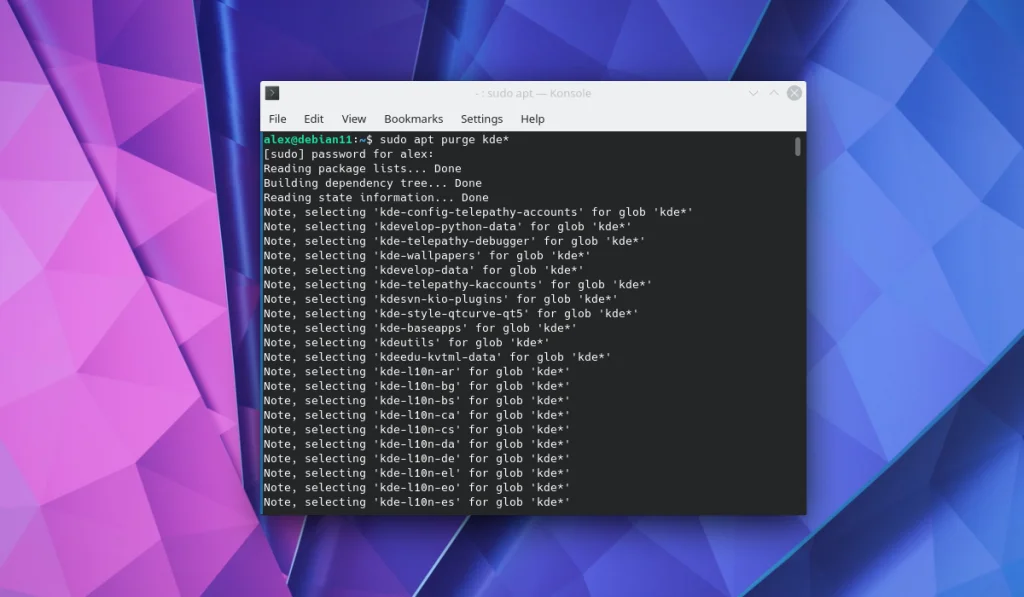Viewport: 1024px width, 597px height.
Task: Open the Edit menu
Action: coord(313,118)
